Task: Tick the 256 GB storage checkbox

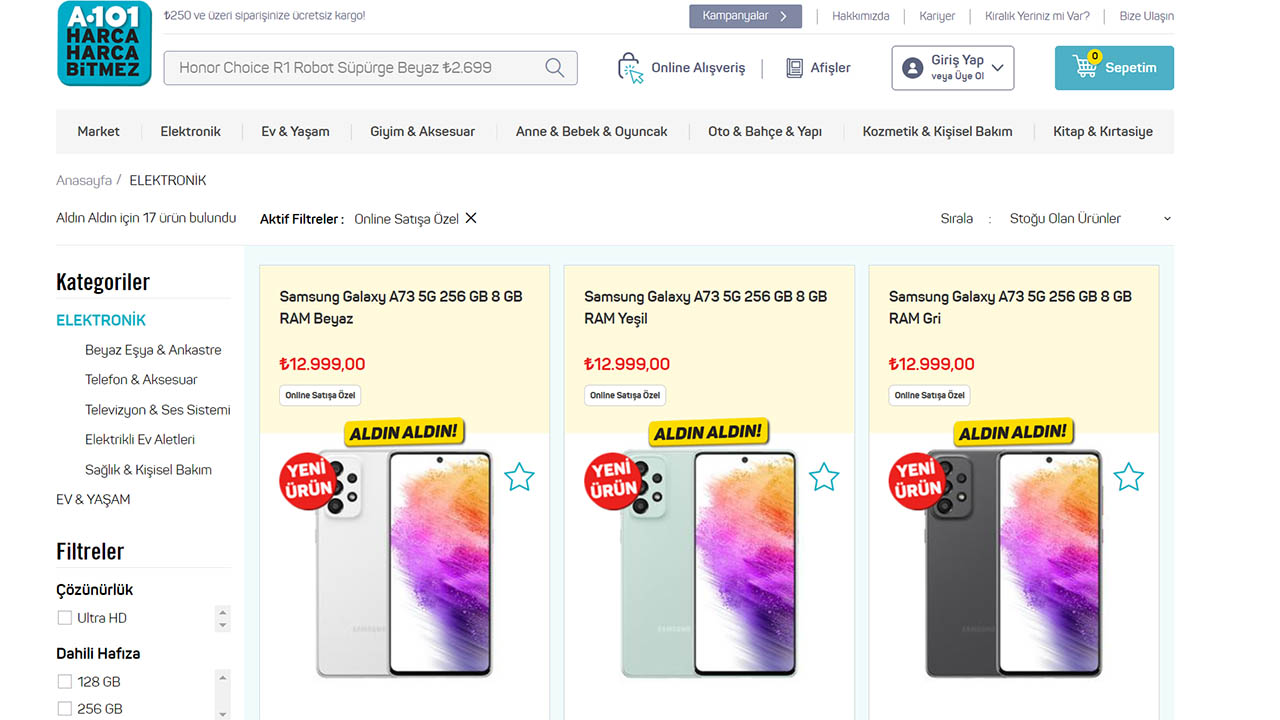Action: (x=65, y=709)
